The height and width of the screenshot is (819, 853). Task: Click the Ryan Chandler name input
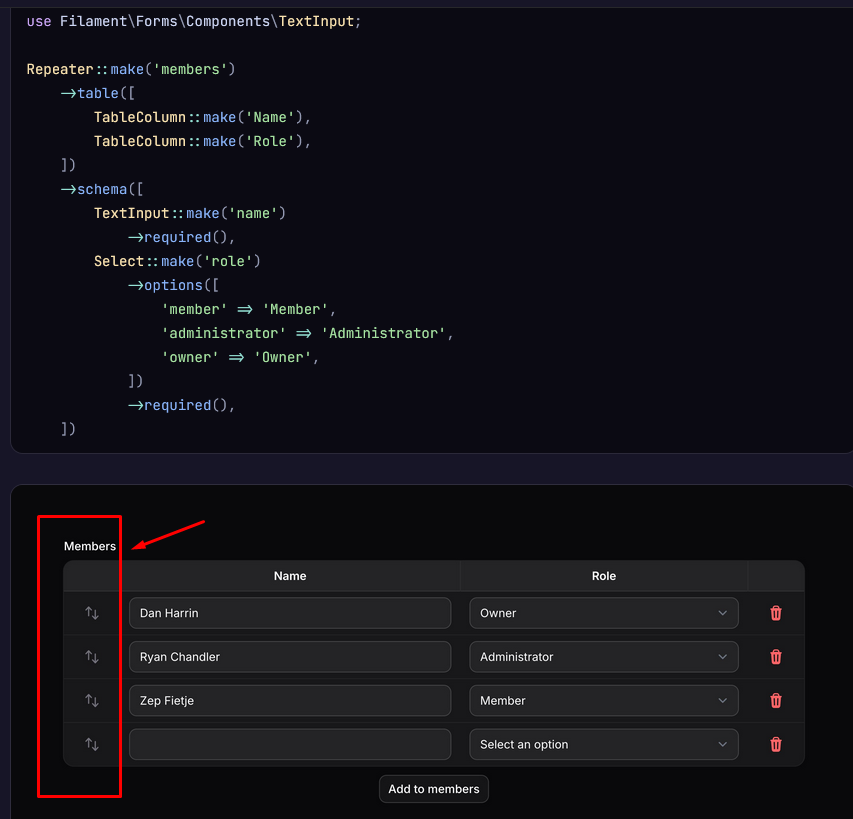tap(290, 657)
